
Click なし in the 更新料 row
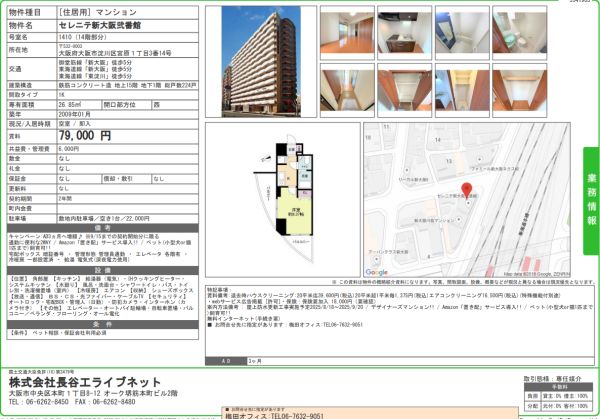tap(64, 189)
